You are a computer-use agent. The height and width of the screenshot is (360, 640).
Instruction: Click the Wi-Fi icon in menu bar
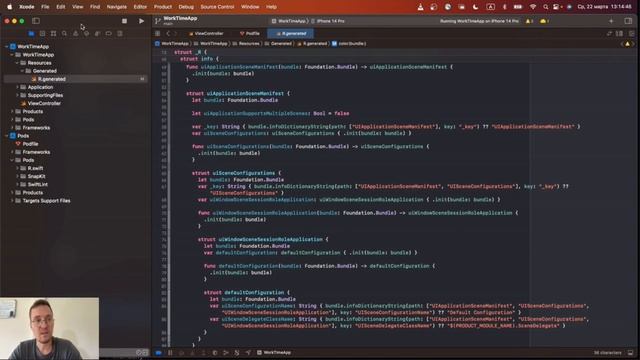533,7
